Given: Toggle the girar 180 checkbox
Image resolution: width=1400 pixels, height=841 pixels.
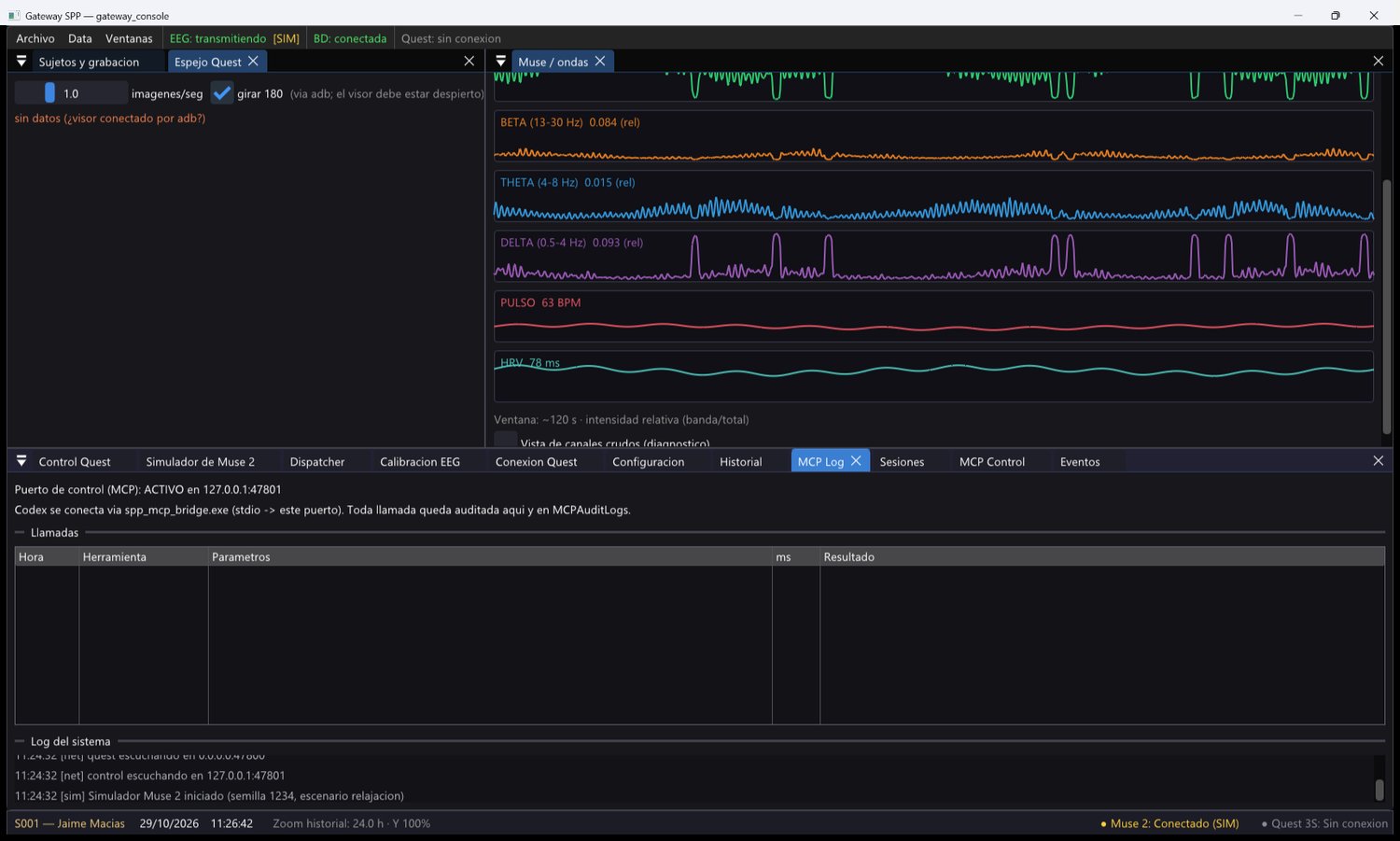Looking at the screenshot, I should 221,93.
